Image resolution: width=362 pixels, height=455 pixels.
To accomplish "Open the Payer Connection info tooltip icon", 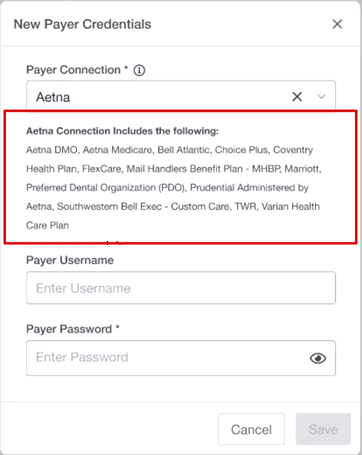I will tap(139, 70).
